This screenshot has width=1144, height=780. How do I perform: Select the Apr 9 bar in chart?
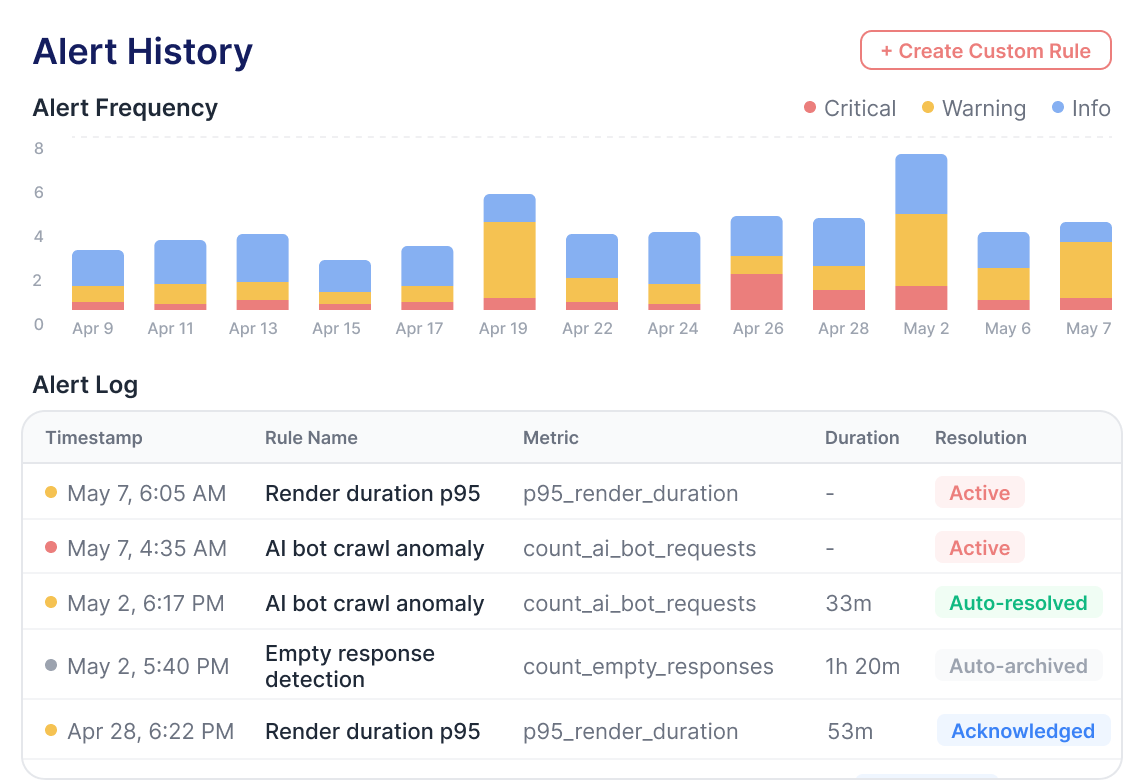pos(98,280)
